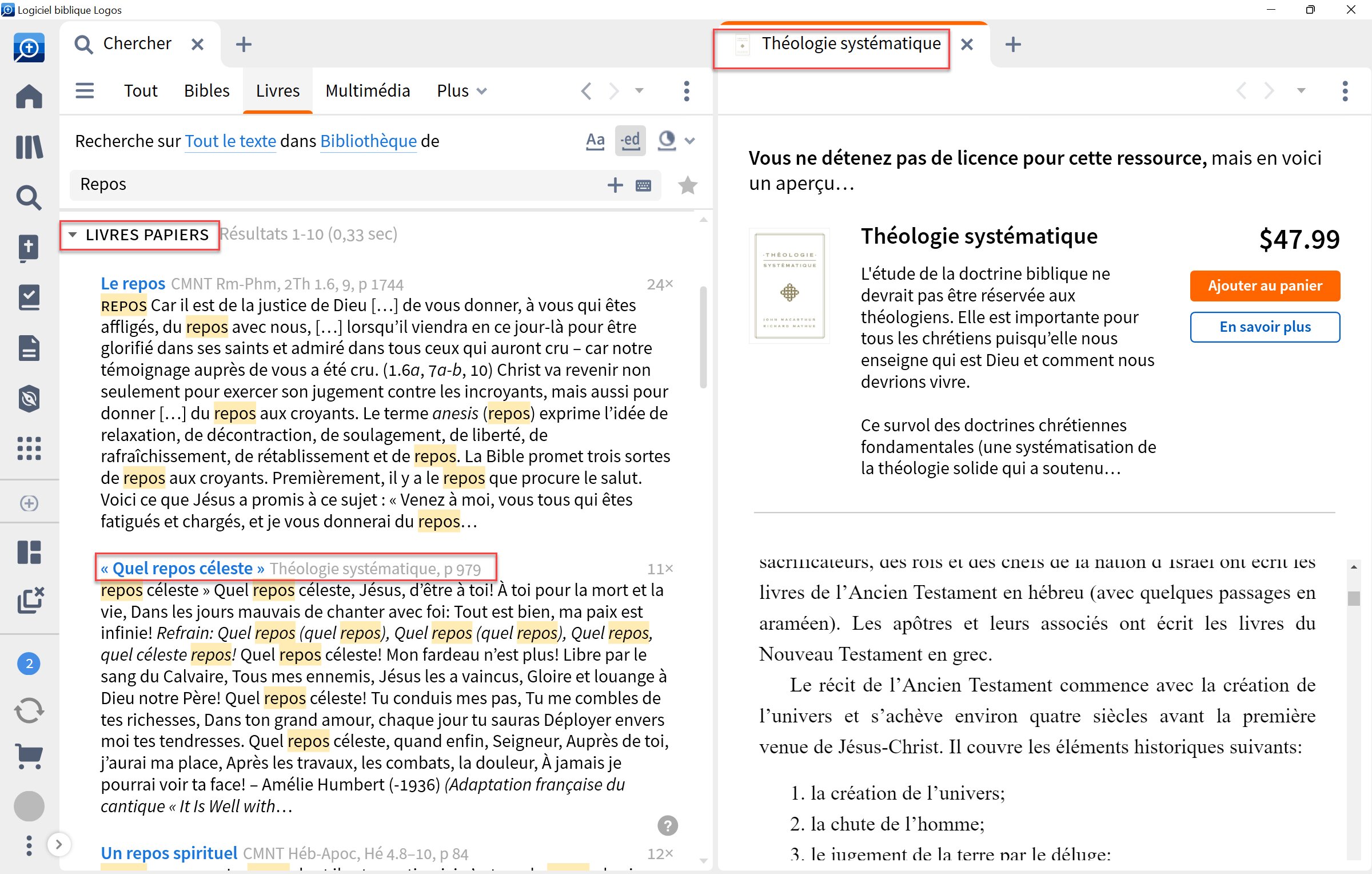Viewport: 1372px width, 874px height.
Task: Open « Quel repos céleste » search result
Action: point(182,568)
